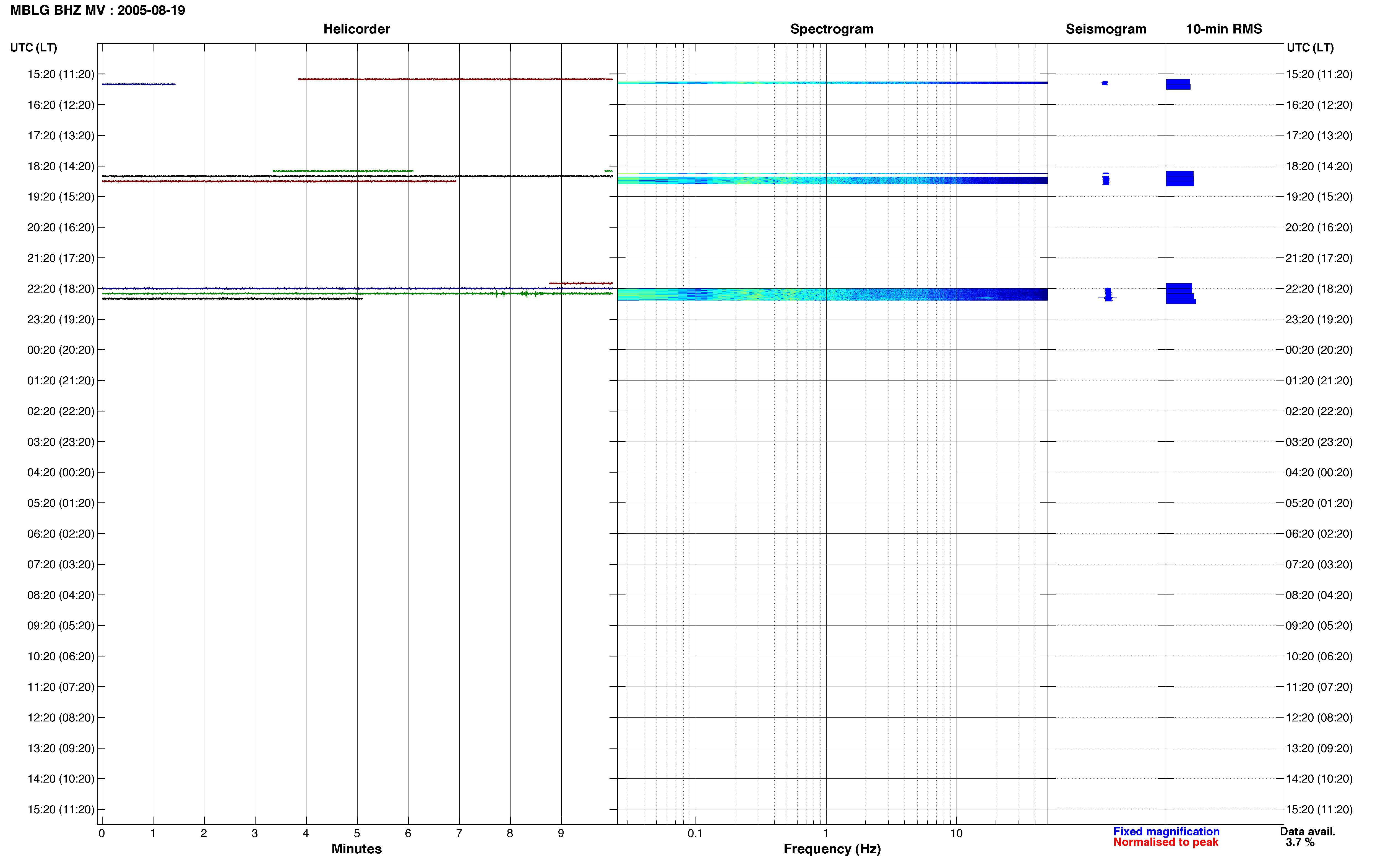Screen dimensions: 1388x868
Task: Select right-axis time label '02:20 (22:20)'
Action: (x=1319, y=412)
